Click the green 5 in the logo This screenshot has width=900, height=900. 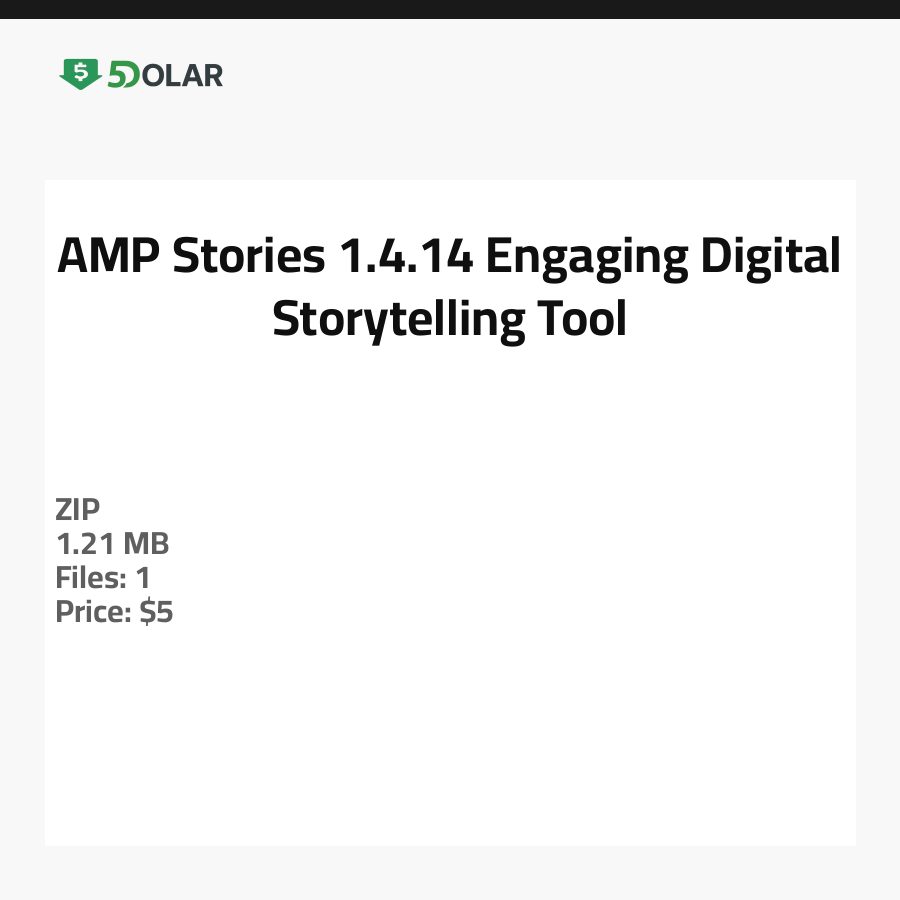click(x=119, y=75)
